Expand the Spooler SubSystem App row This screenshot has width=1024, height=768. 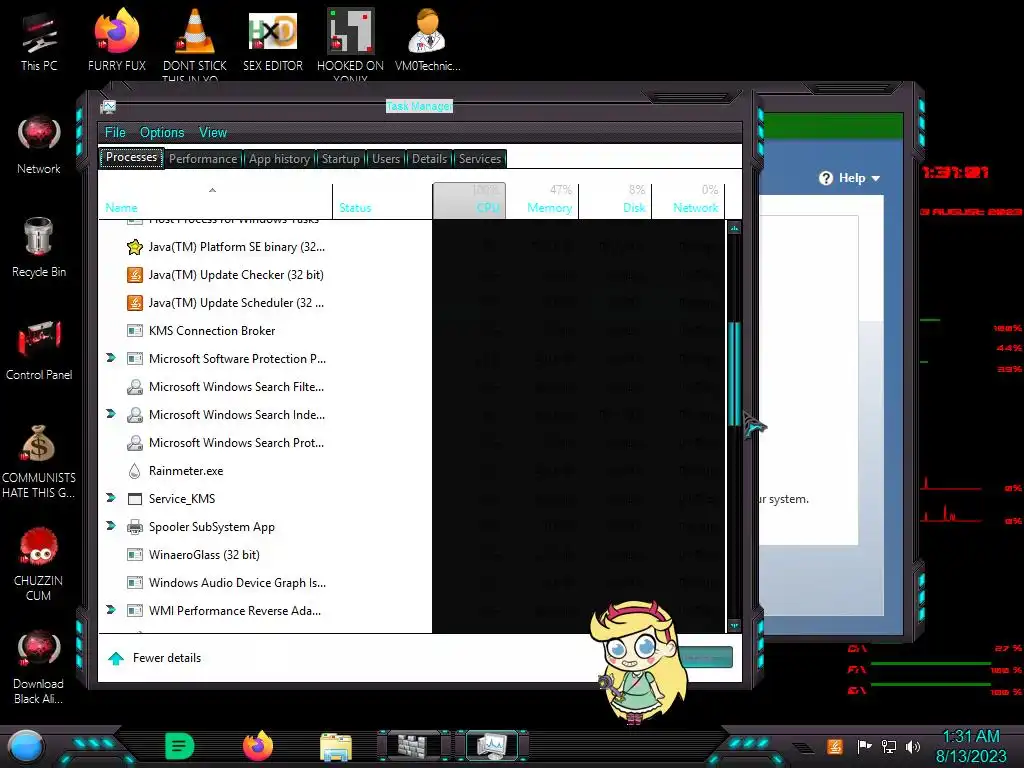click(x=111, y=526)
